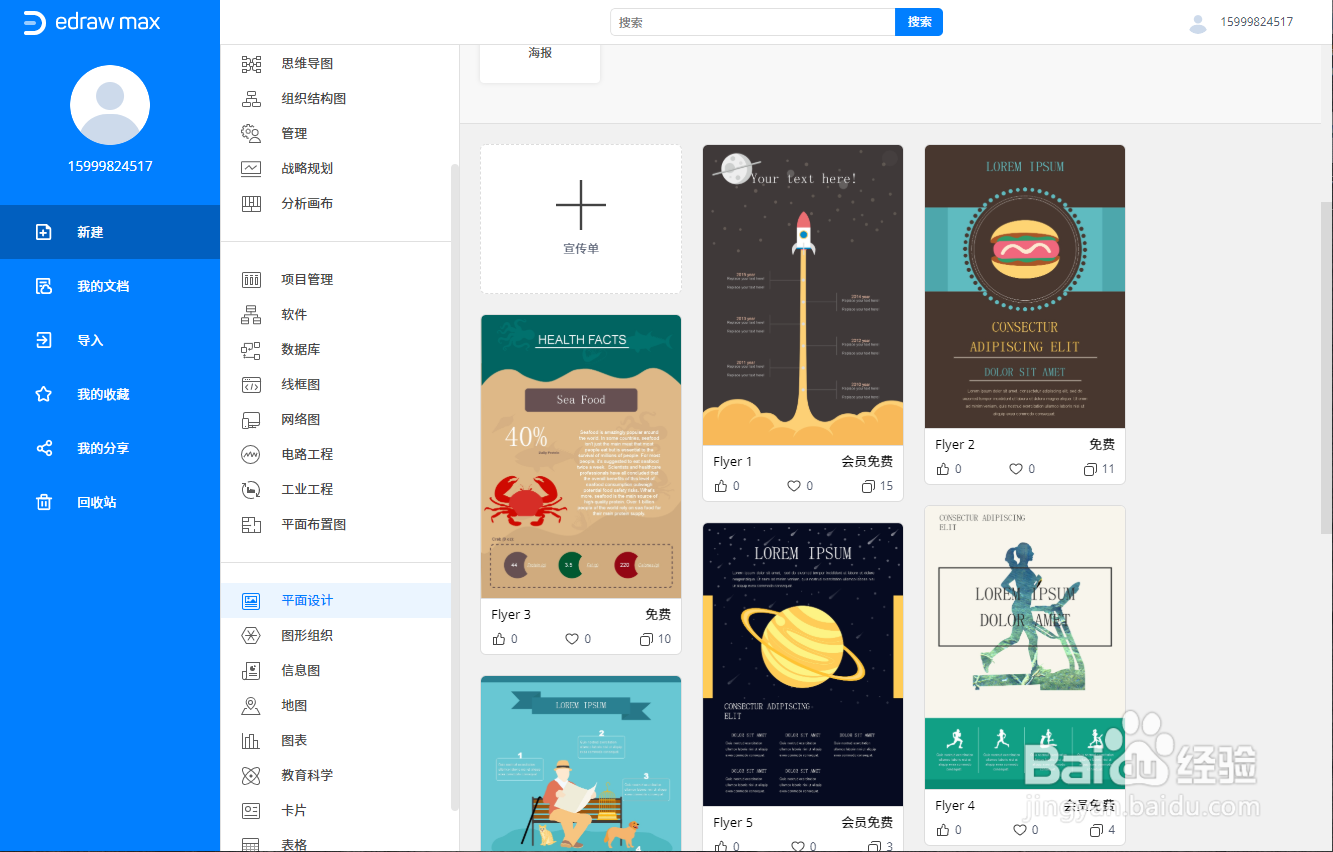Open the Flyer 5 planet template
Image resolution: width=1333 pixels, height=852 pixels.
803,664
